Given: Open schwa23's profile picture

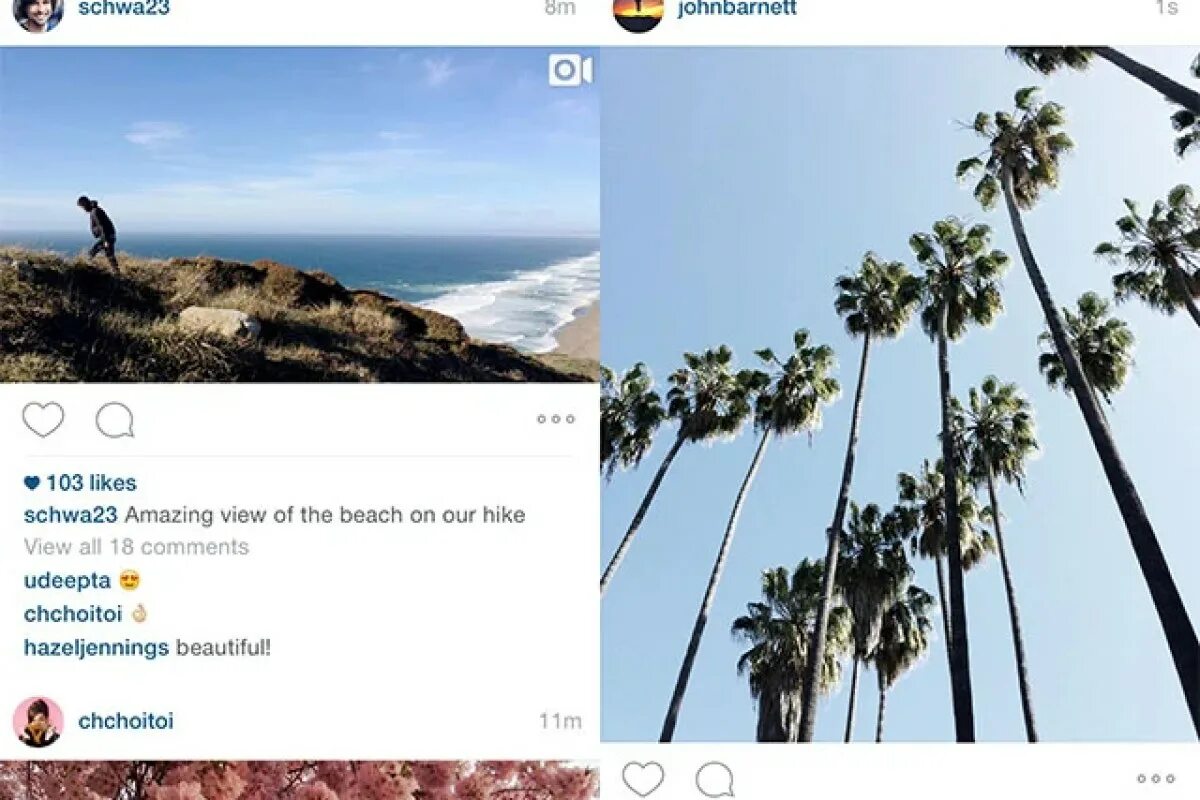Looking at the screenshot, I should [x=38, y=10].
